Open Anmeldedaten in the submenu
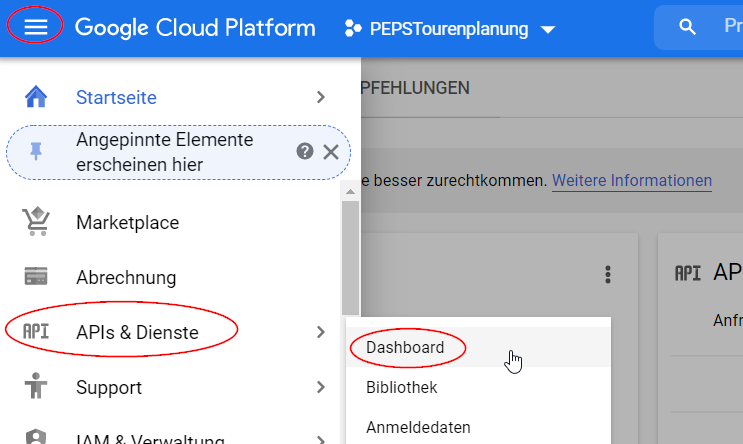This screenshot has width=743, height=444. [x=417, y=427]
